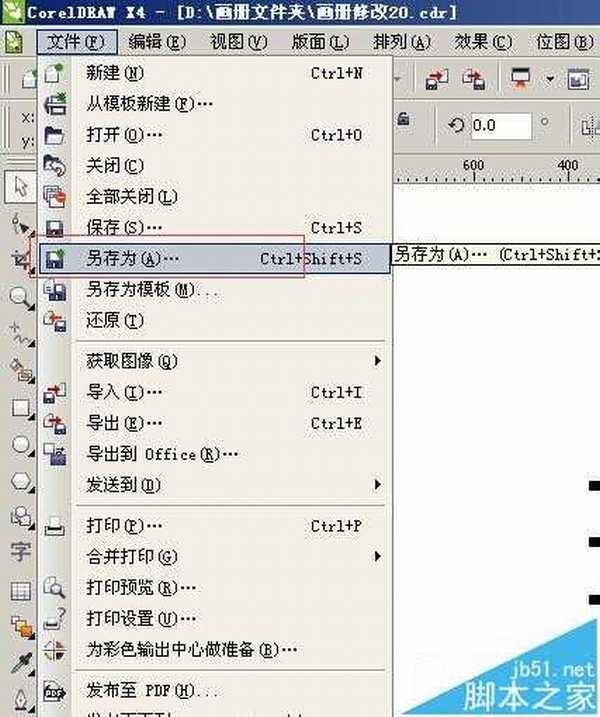Screen dimensions: 600x717
Task: Choose the Ellipse tool in the toolbox
Action: coord(20,444)
